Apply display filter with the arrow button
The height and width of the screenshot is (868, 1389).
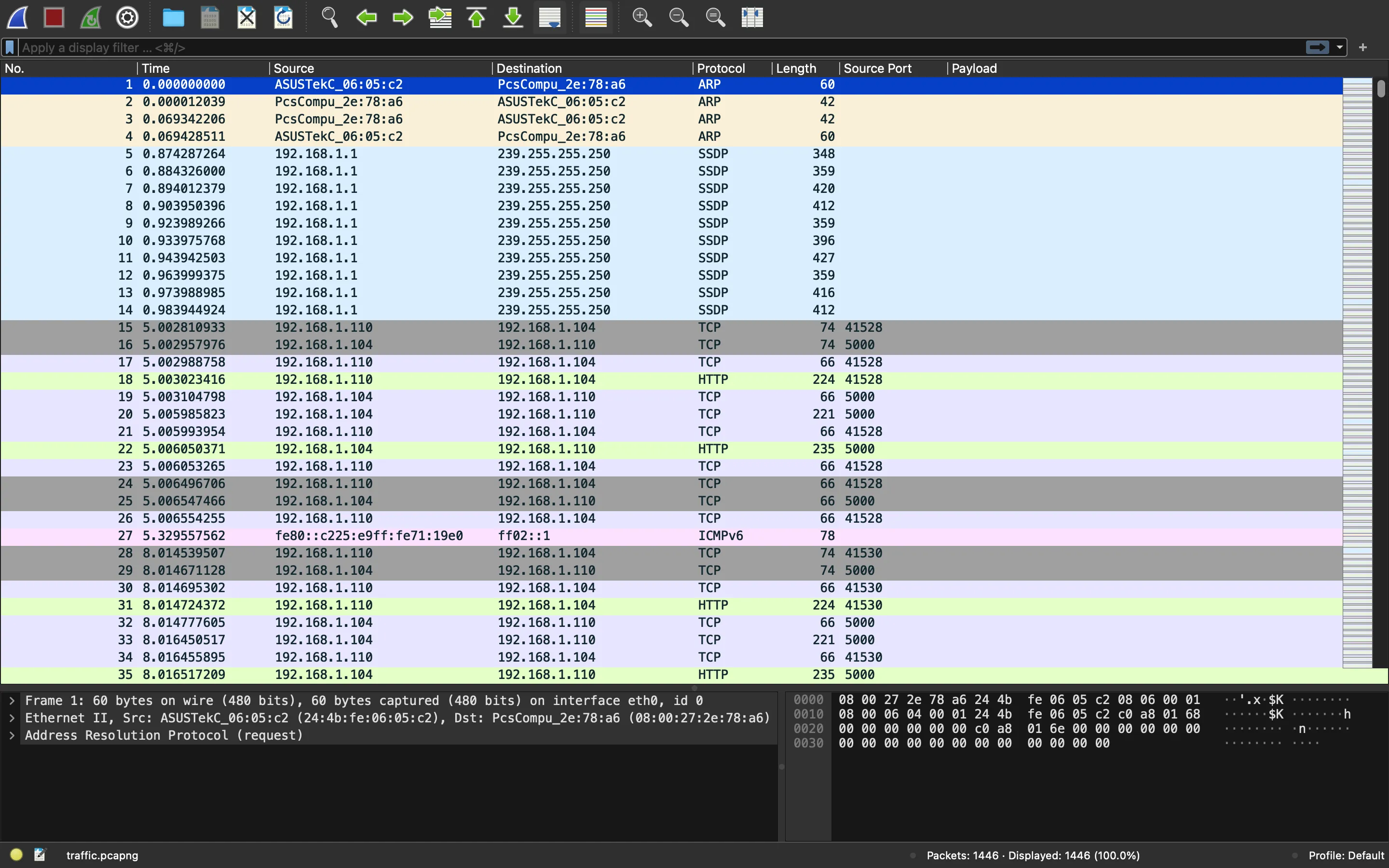pos(1317,47)
